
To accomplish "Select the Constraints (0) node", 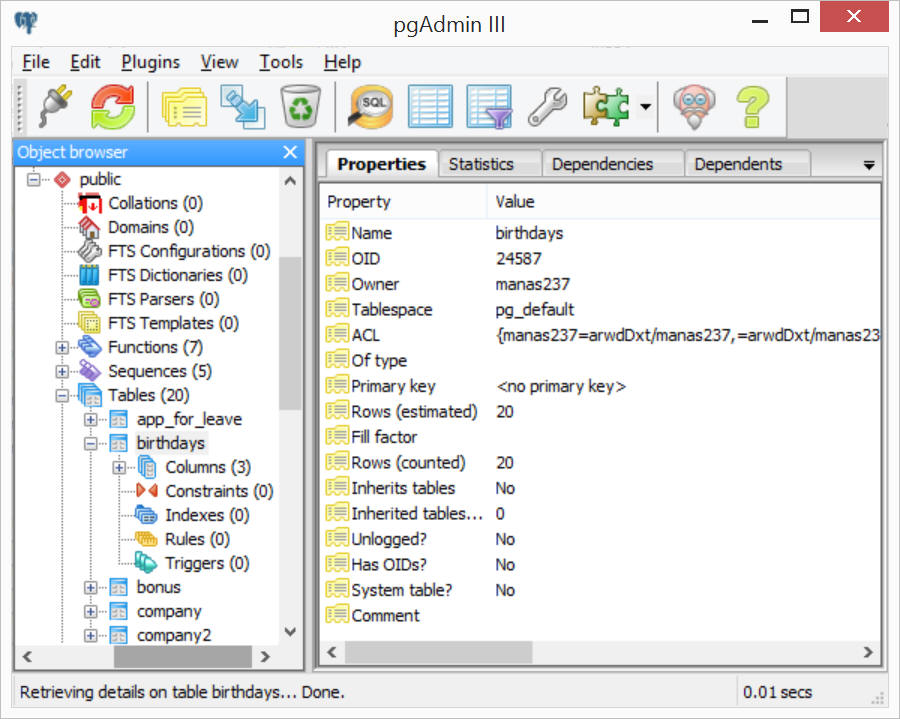I will [x=219, y=491].
